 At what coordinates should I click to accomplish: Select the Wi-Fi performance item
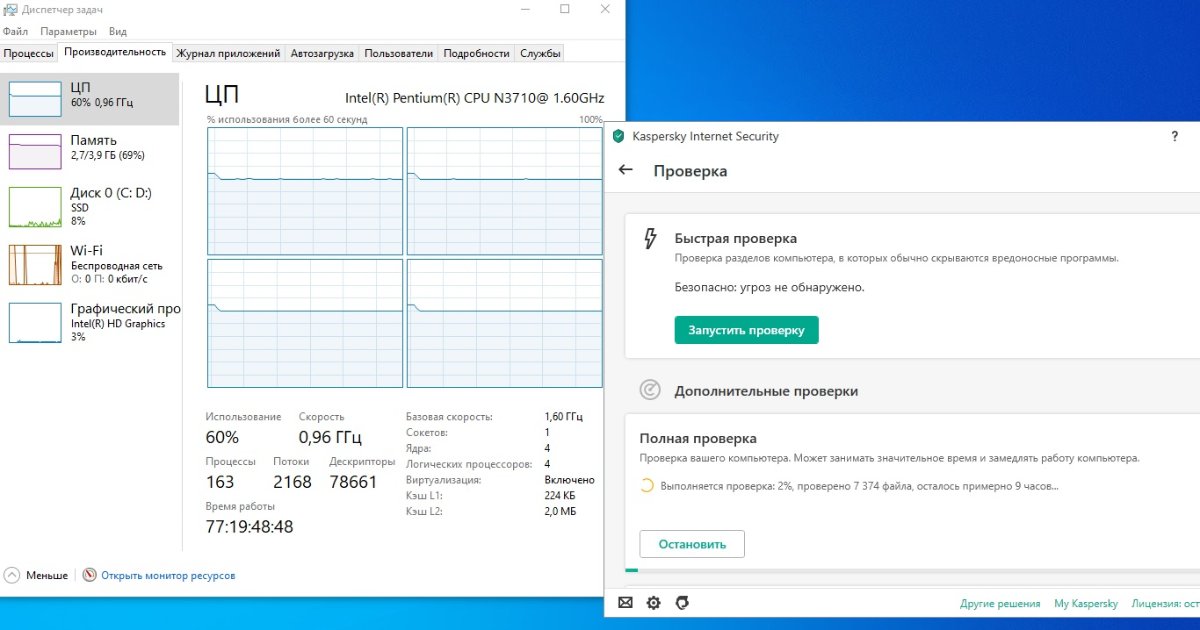90,264
